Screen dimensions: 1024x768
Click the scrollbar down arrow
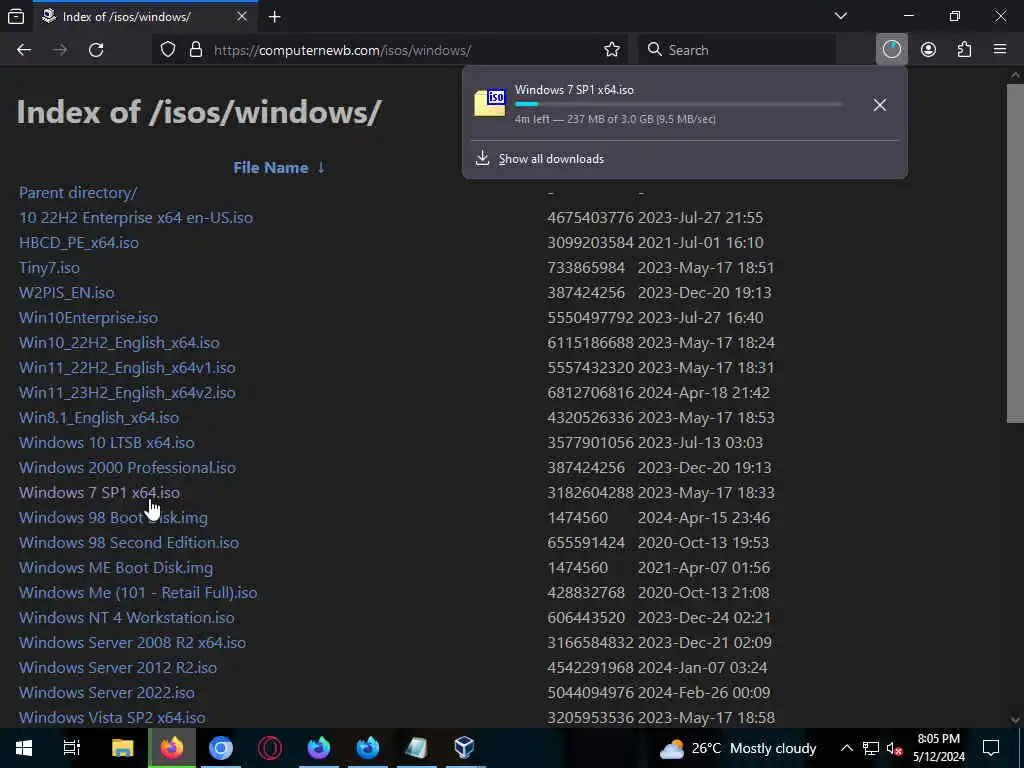1015,720
